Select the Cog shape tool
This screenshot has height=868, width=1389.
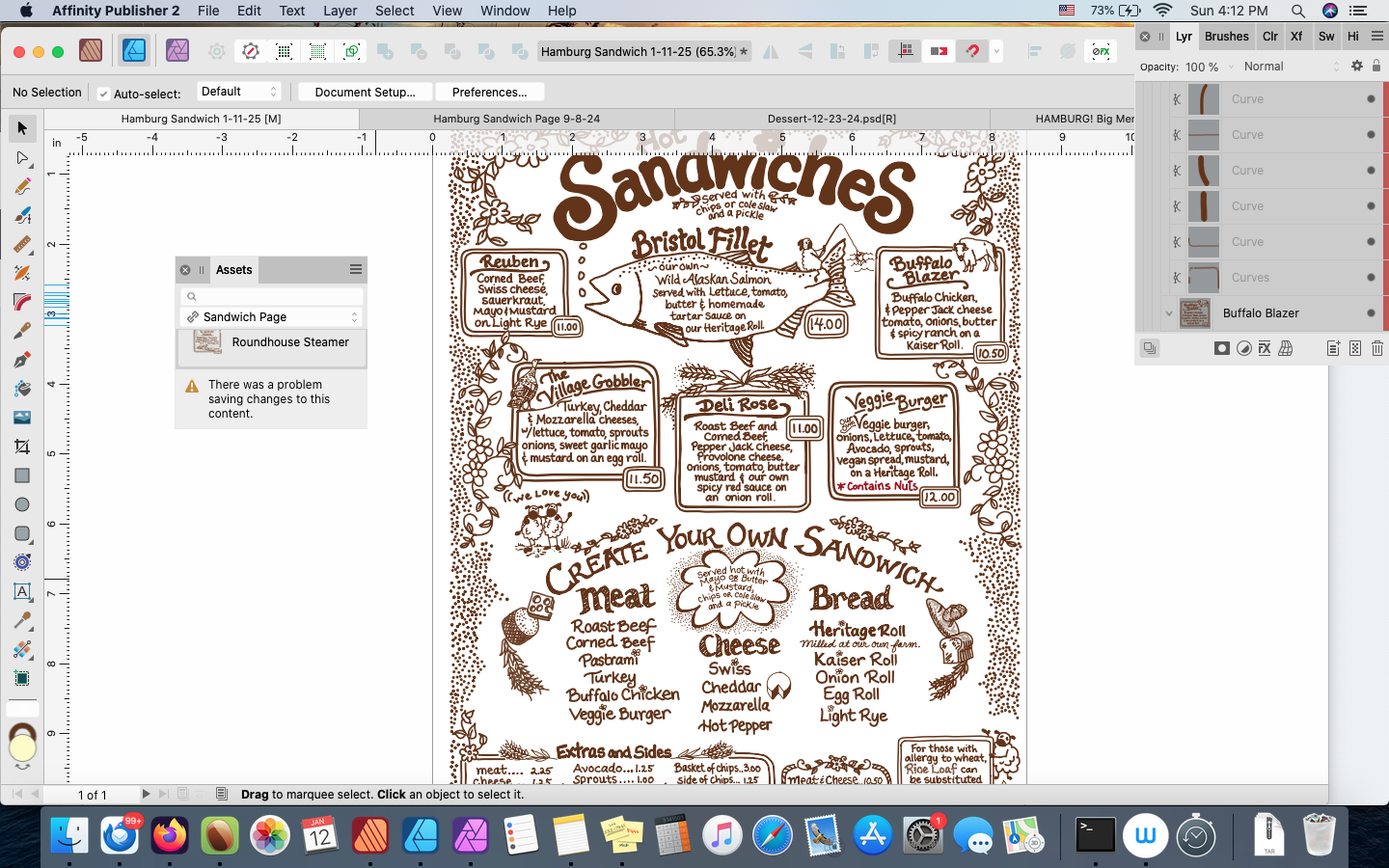point(22,562)
